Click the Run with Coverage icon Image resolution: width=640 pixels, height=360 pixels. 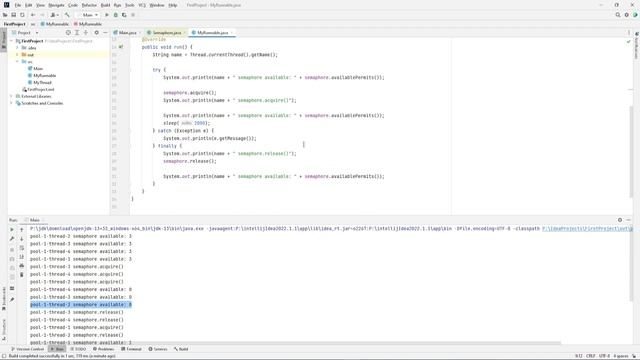coord(124,15)
